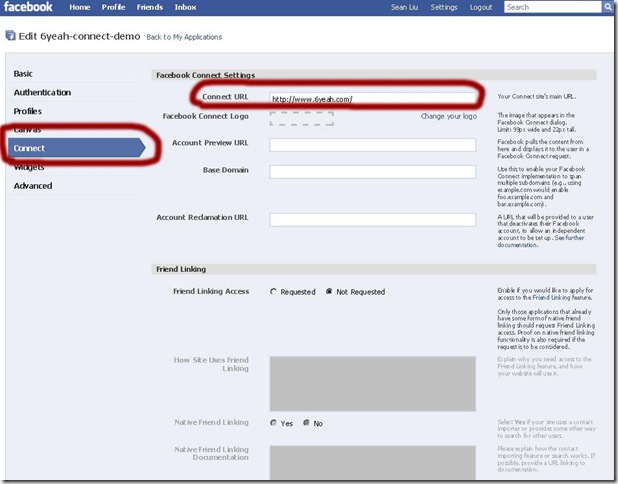Viewport: 618px width, 484px height.
Task: Click the Friend Linking section header
Action: [374, 269]
